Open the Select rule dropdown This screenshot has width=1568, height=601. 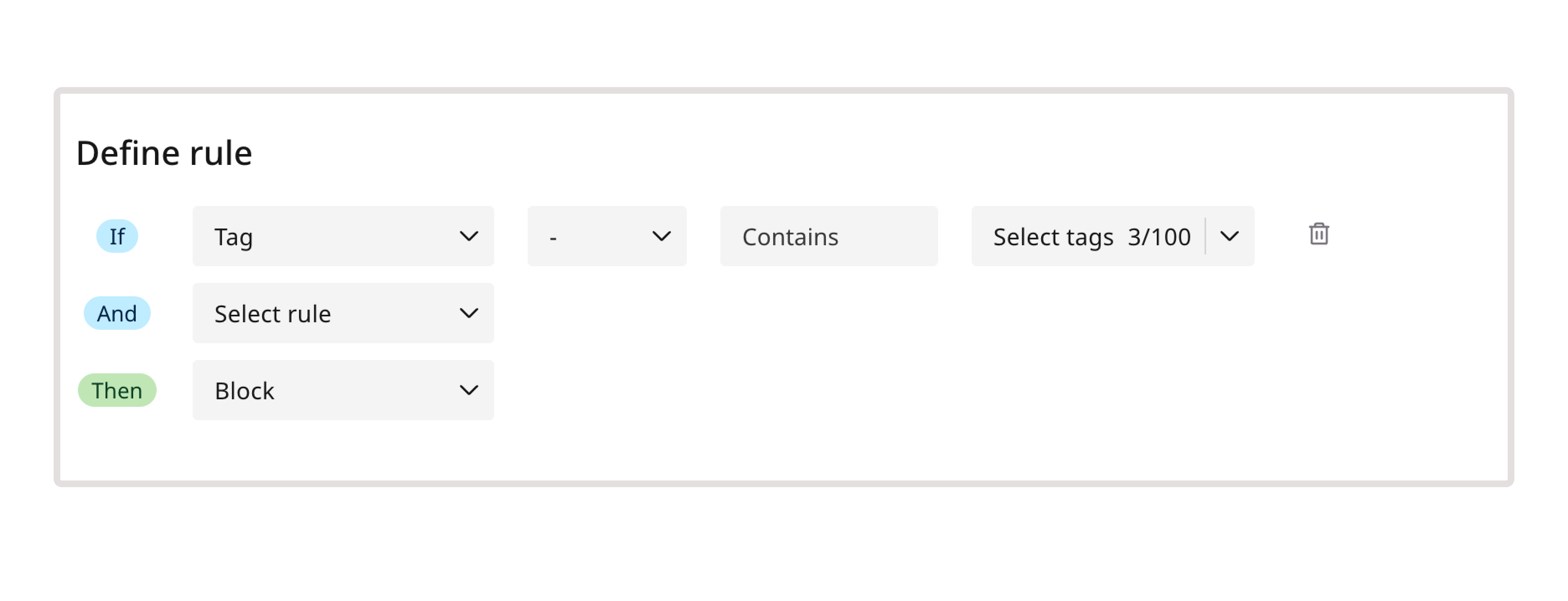[x=343, y=313]
